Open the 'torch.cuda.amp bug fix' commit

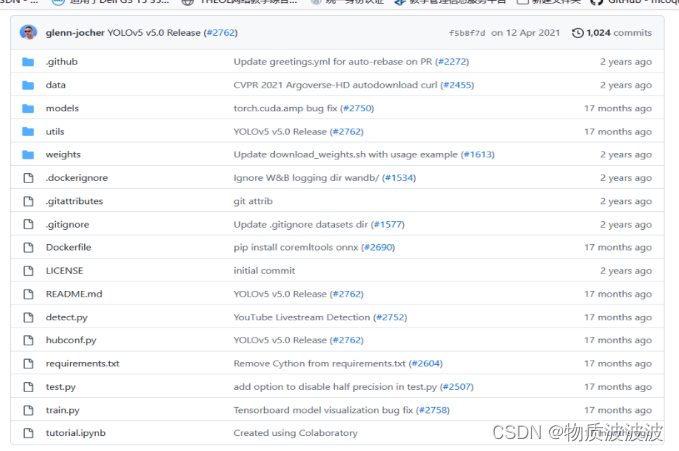click(x=285, y=108)
